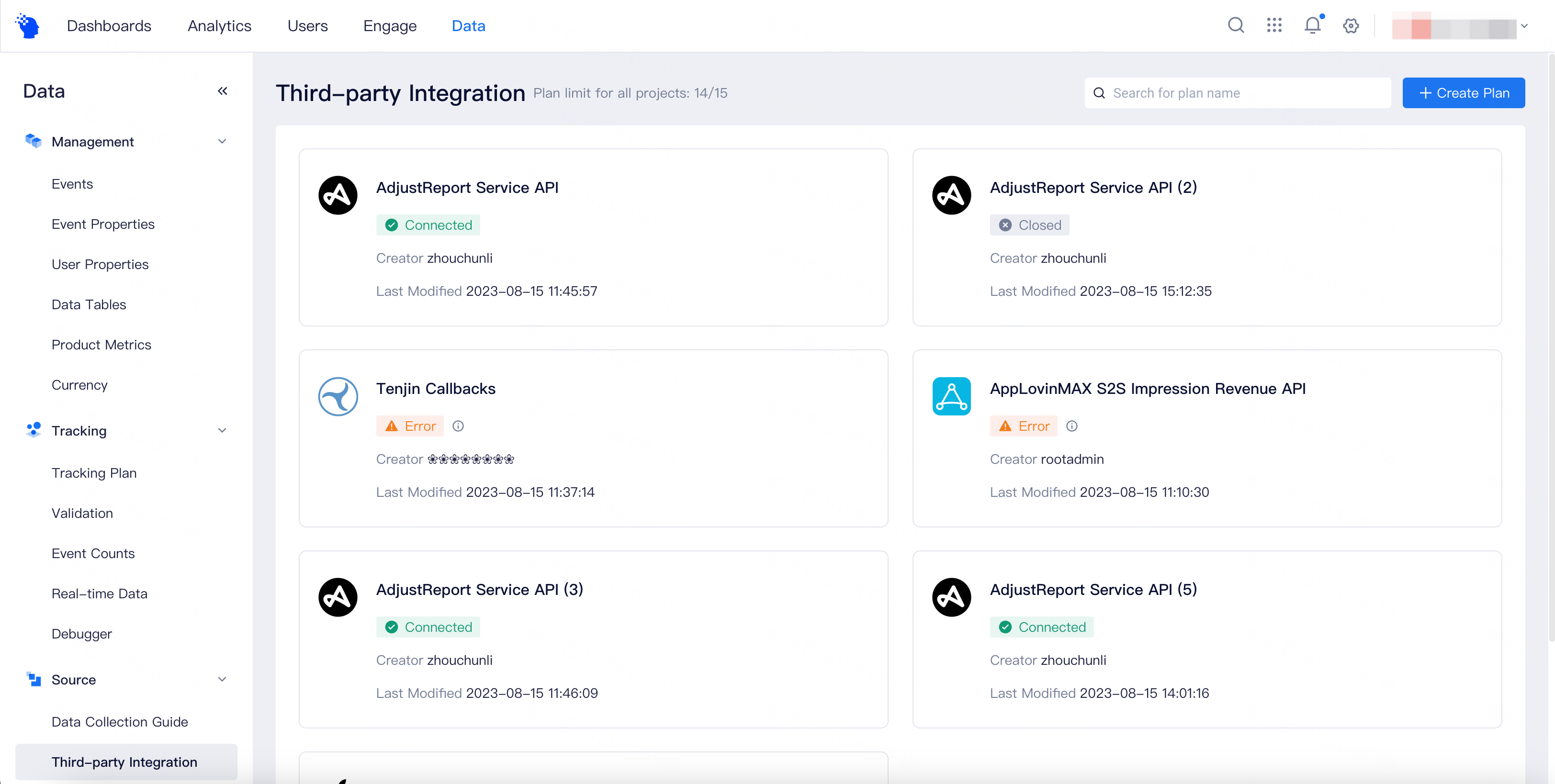Click the info icon next to AppLovinMAX error badge
Screen dimensions: 1555x784
coord(1071,426)
